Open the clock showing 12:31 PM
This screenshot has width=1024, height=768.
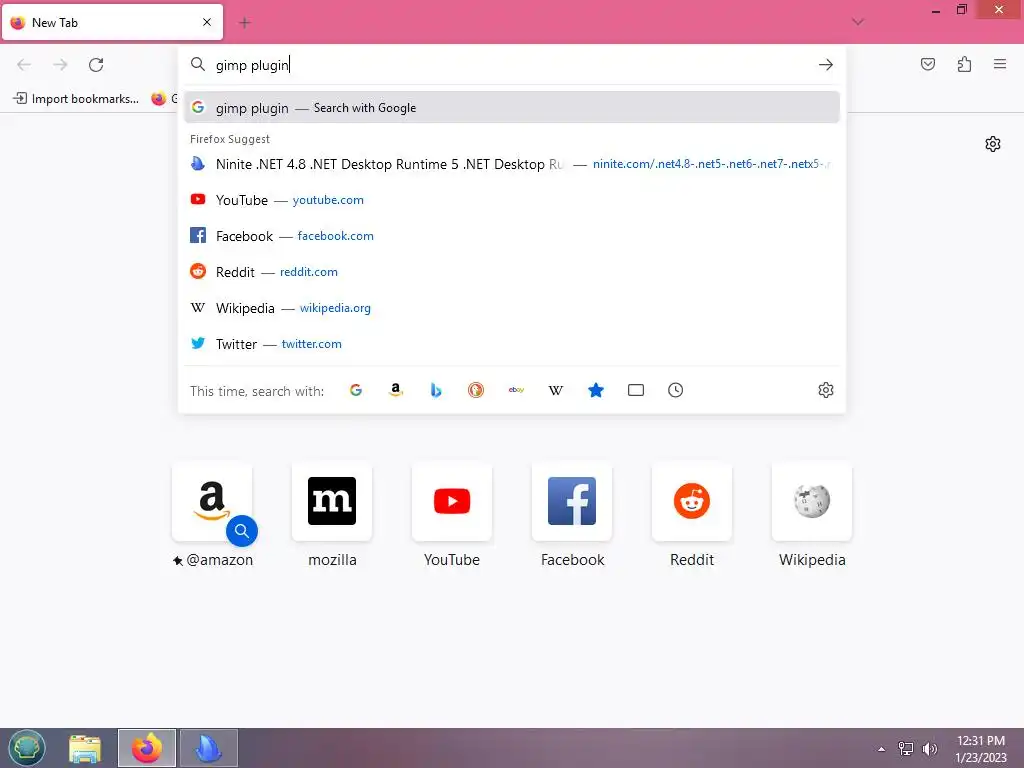point(981,748)
